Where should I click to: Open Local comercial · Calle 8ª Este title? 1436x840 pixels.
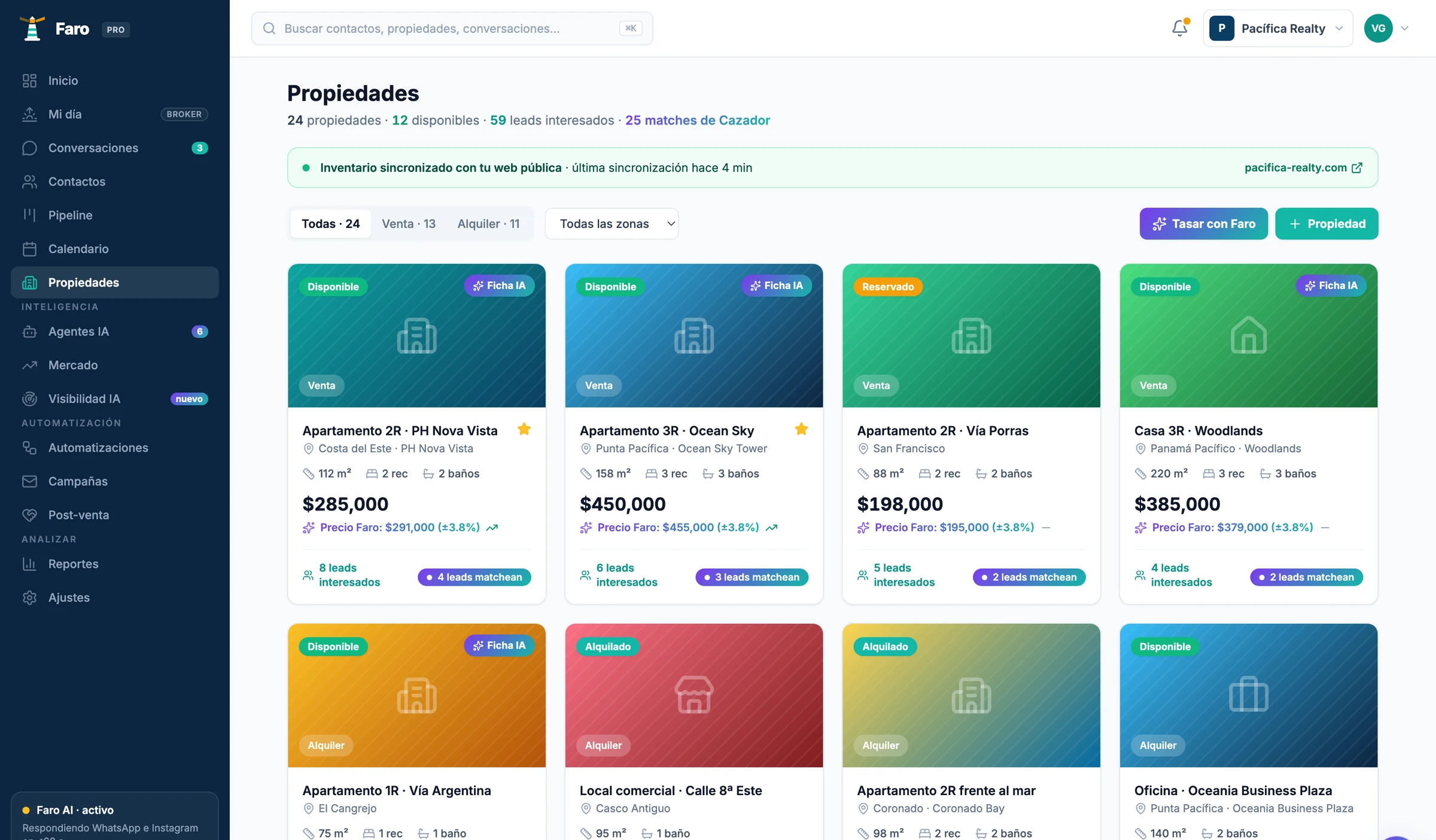click(x=671, y=790)
